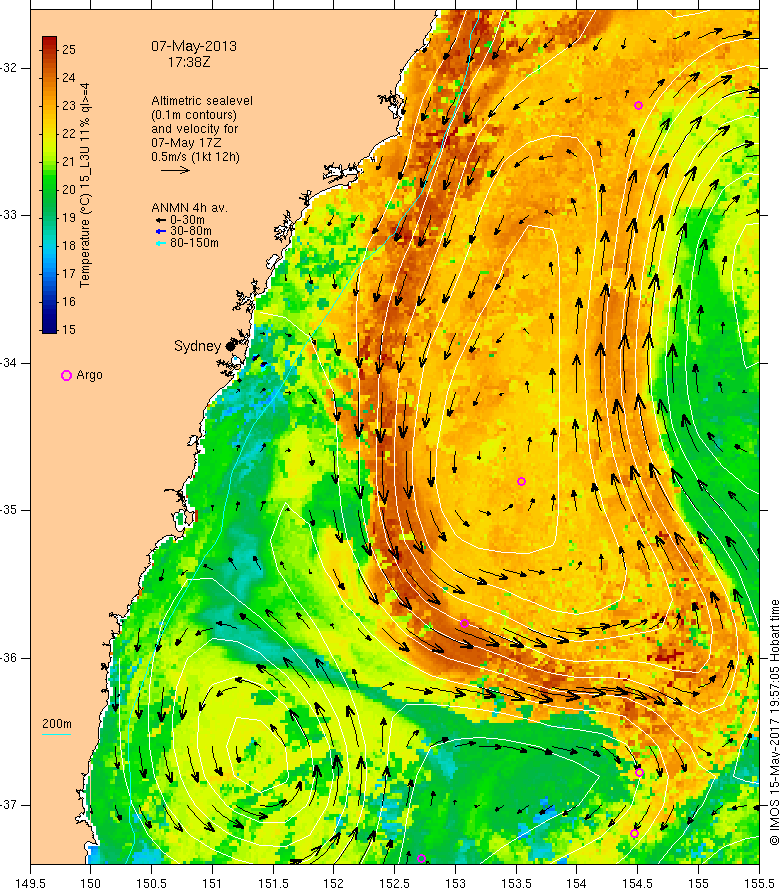Click the 18 value on the color bar
This screenshot has height=890, width=780.
click(69, 245)
